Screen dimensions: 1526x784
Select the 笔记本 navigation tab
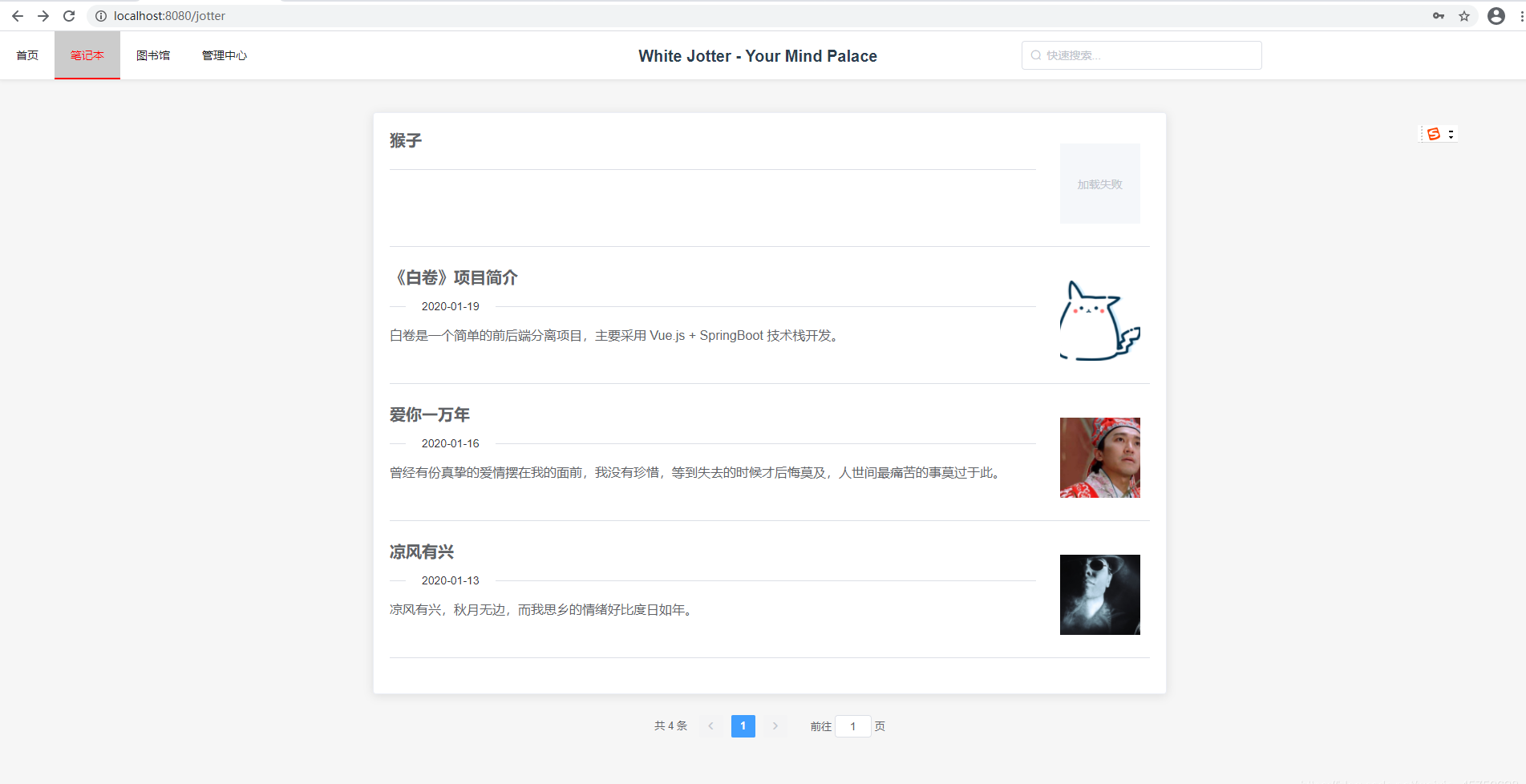(87, 55)
